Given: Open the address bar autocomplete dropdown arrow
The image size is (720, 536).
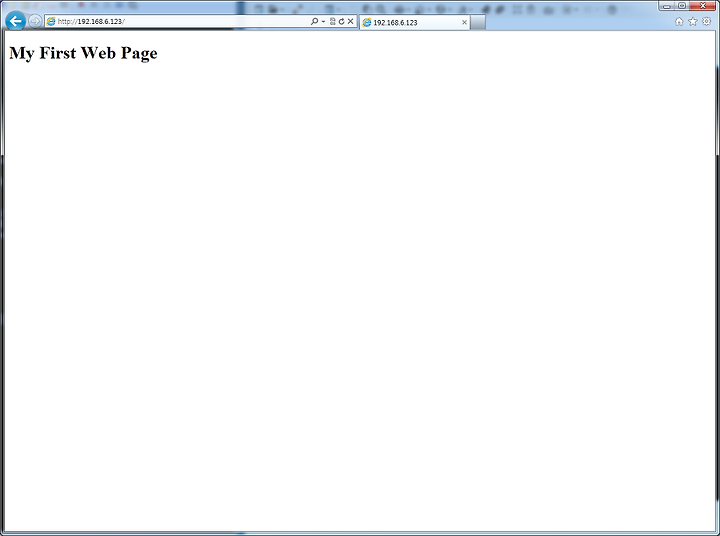Looking at the screenshot, I should click(x=323, y=21).
